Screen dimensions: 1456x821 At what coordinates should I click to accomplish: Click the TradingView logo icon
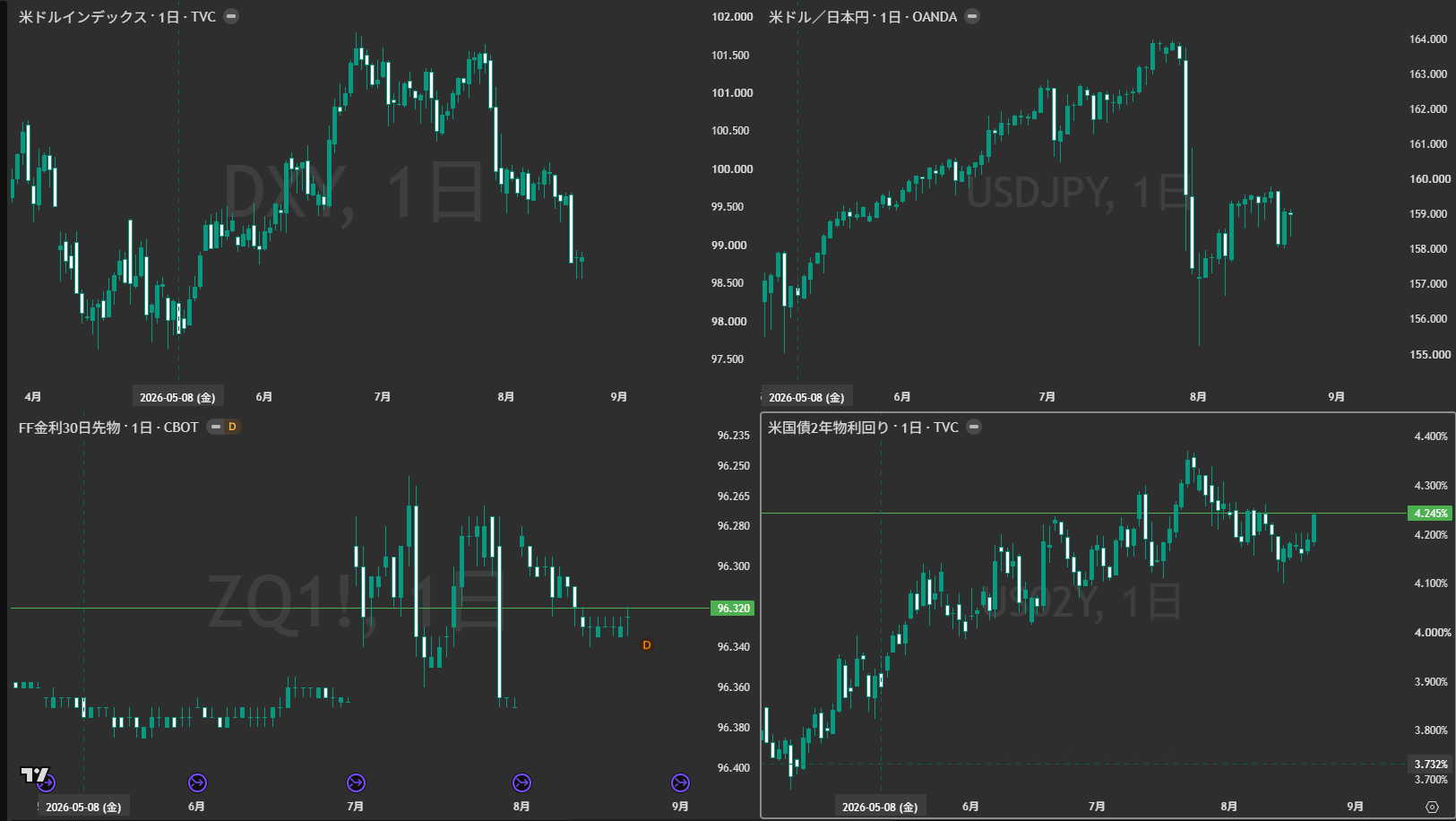(34, 775)
